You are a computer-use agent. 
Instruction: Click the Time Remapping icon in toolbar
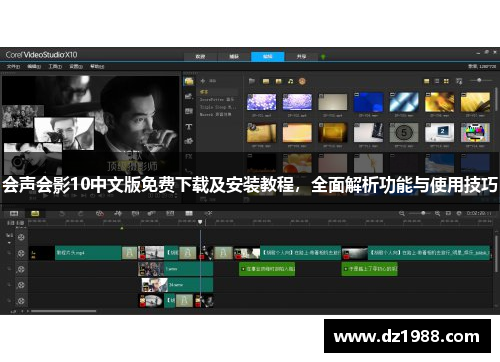(208, 213)
